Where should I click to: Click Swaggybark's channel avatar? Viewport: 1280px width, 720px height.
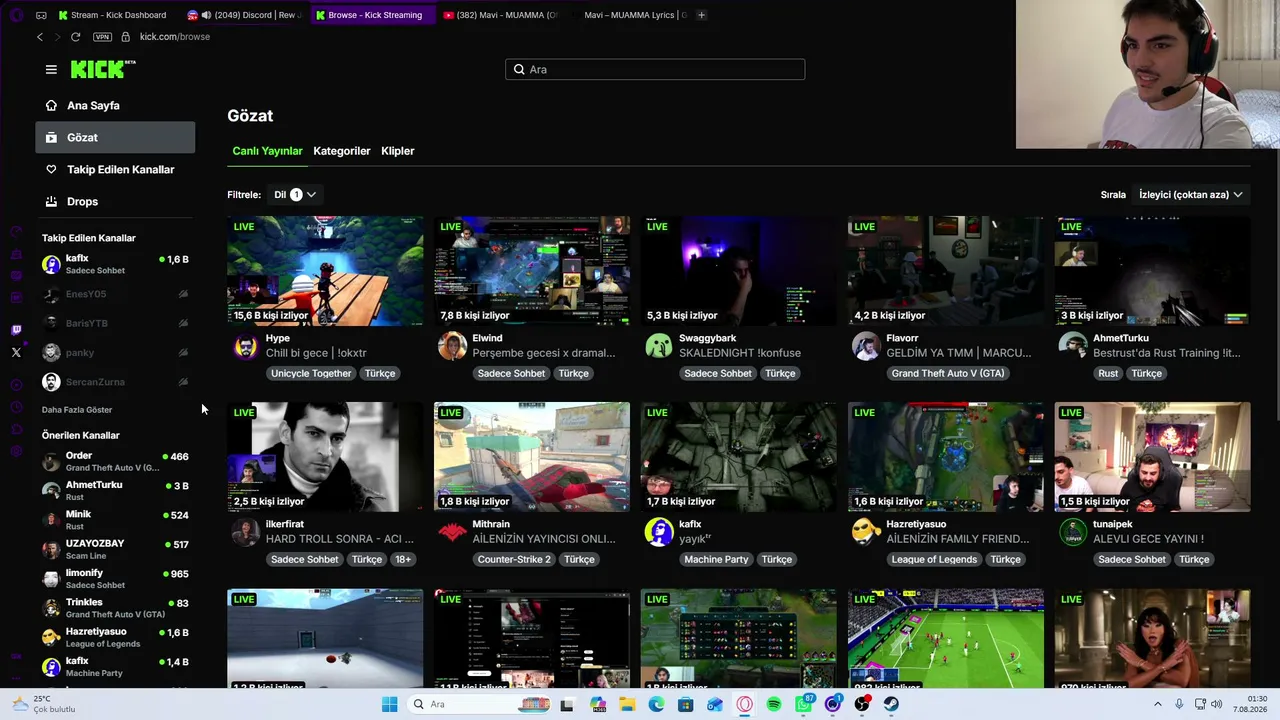(659, 346)
